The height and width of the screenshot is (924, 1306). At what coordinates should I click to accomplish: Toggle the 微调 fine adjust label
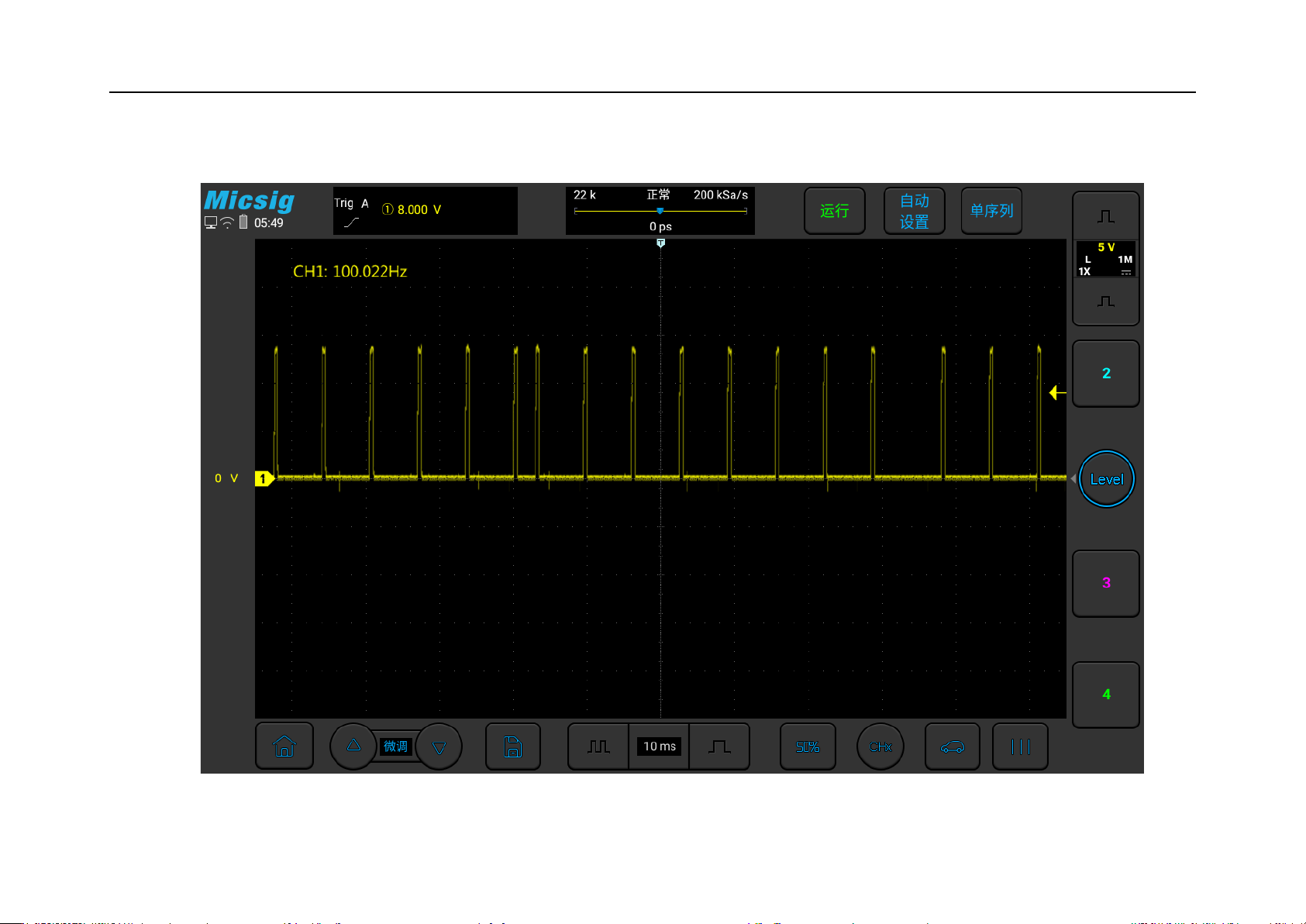click(x=396, y=746)
